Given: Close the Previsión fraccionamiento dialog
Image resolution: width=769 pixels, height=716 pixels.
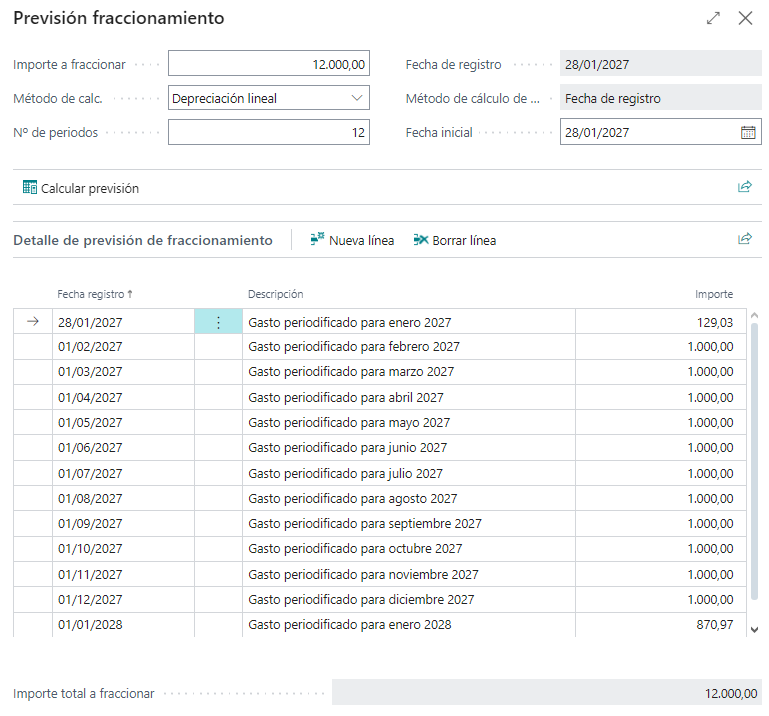Looking at the screenshot, I should click(x=745, y=18).
